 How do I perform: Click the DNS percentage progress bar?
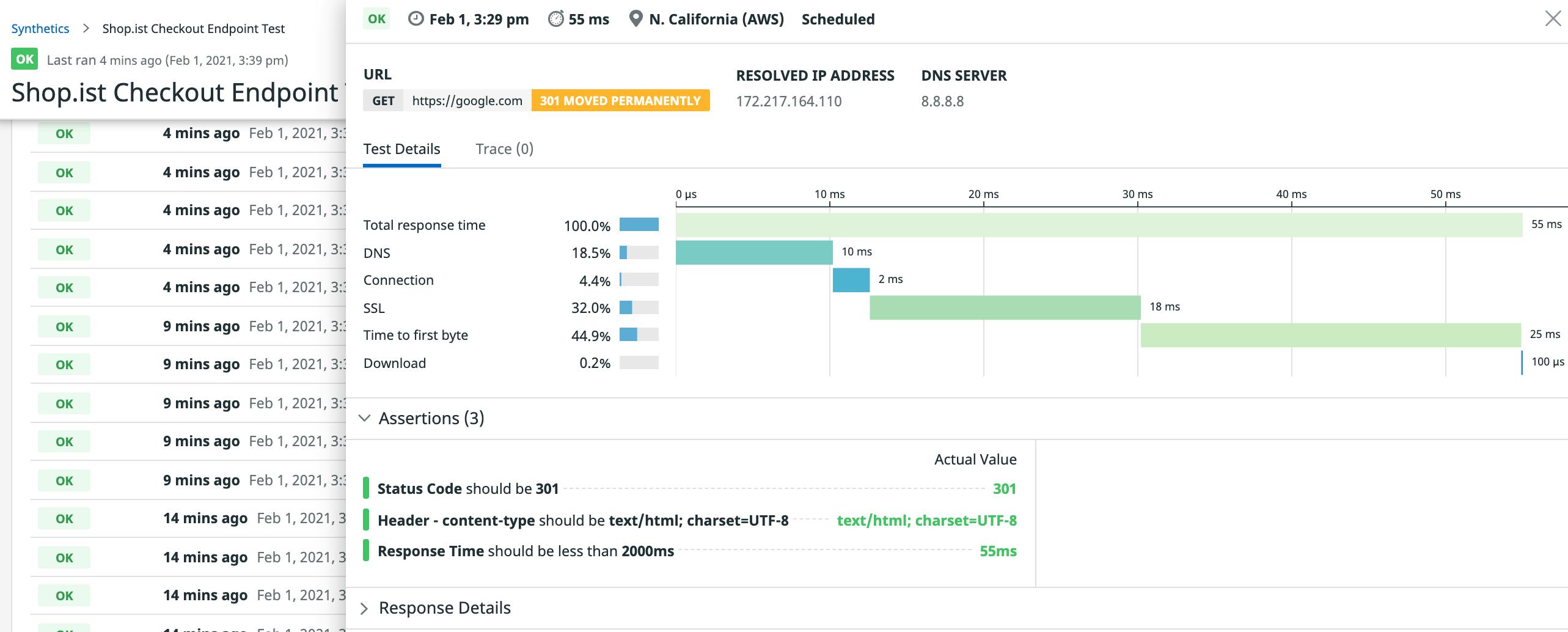[x=638, y=252]
